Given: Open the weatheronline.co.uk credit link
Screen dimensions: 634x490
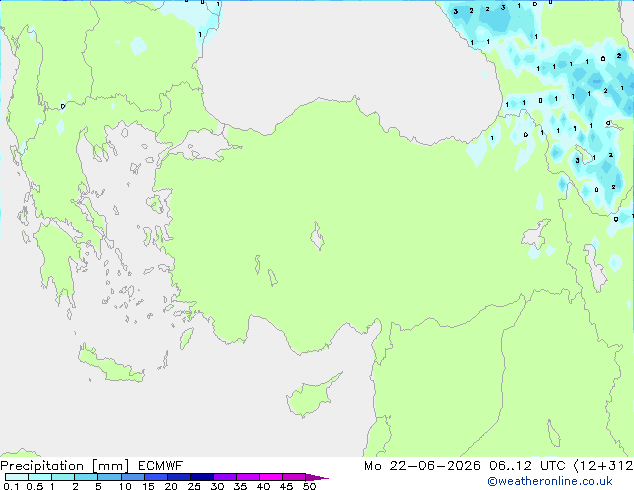Looking at the screenshot, I should coord(550,481).
